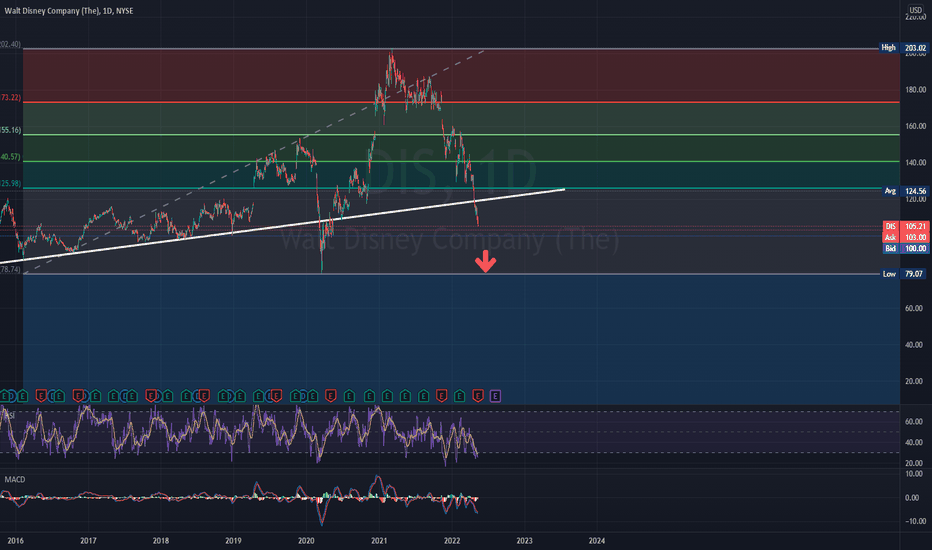Click the 20.00 value on the main price scale
This screenshot has width=932, height=550.
[x=915, y=381]
